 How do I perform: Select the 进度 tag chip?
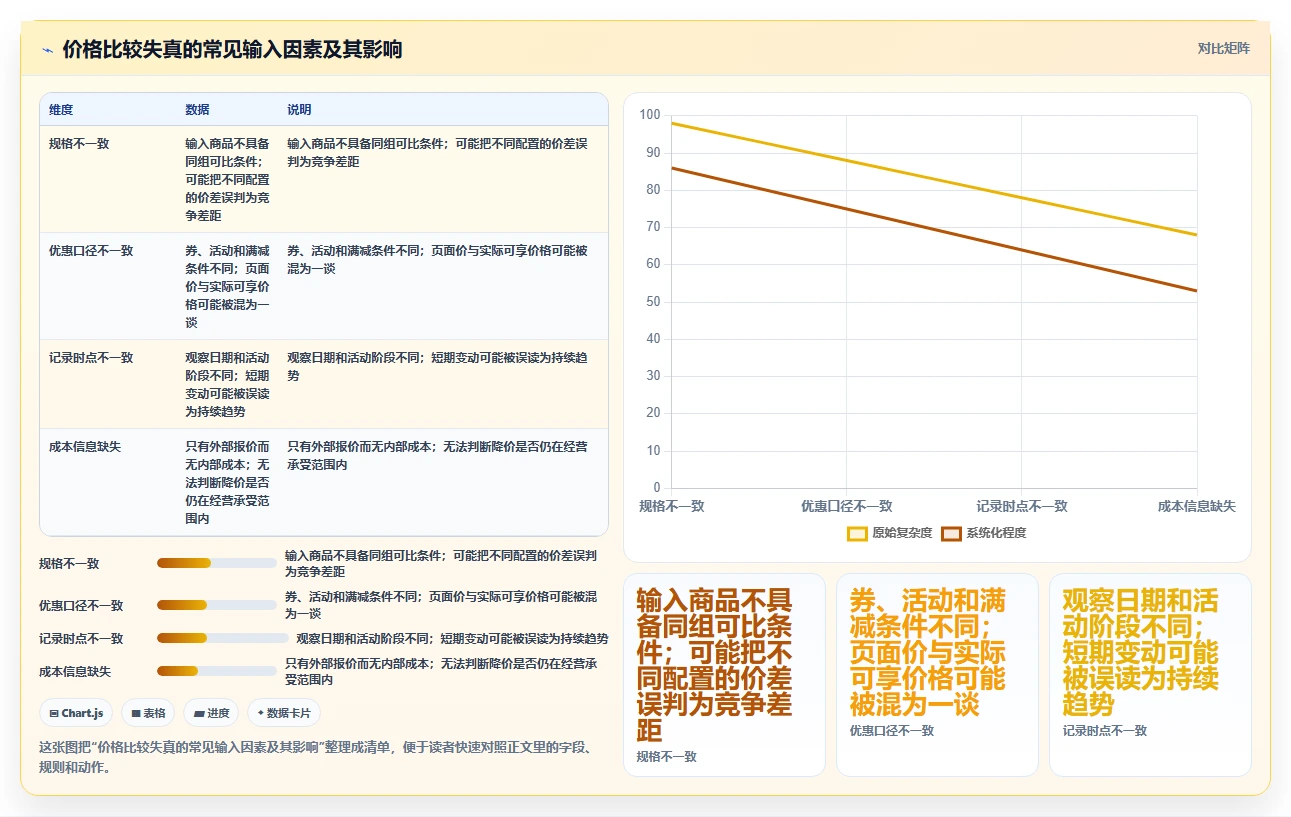pos(211,713)
